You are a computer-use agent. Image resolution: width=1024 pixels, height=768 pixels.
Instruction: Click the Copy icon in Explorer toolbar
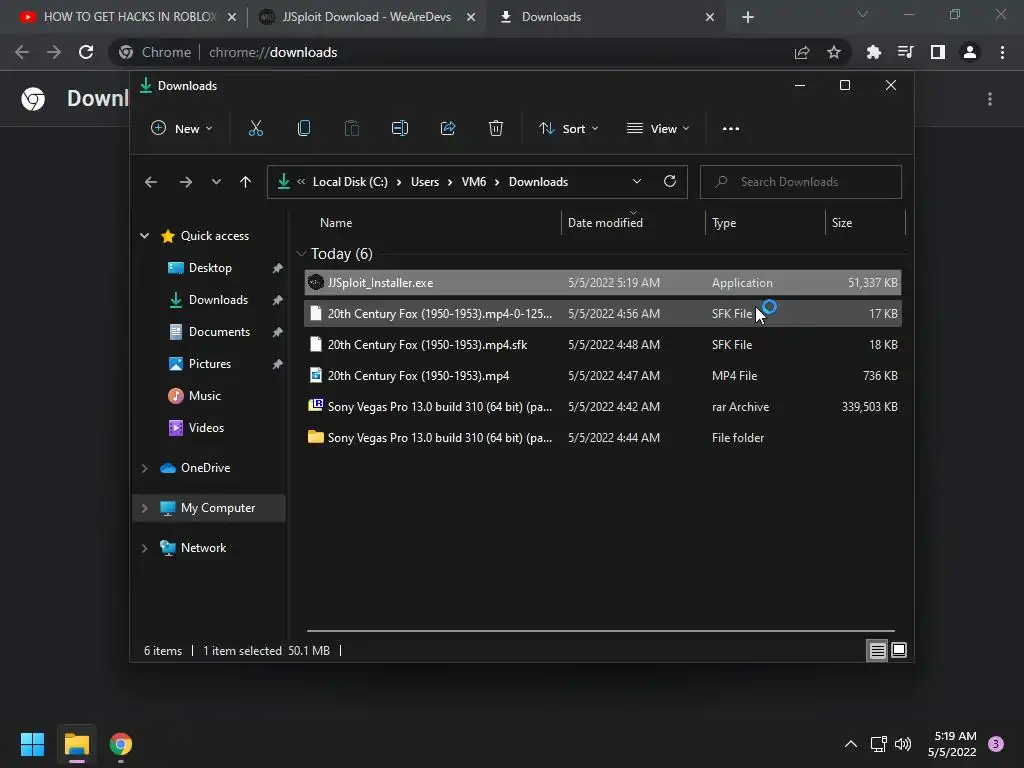(304, 129)
